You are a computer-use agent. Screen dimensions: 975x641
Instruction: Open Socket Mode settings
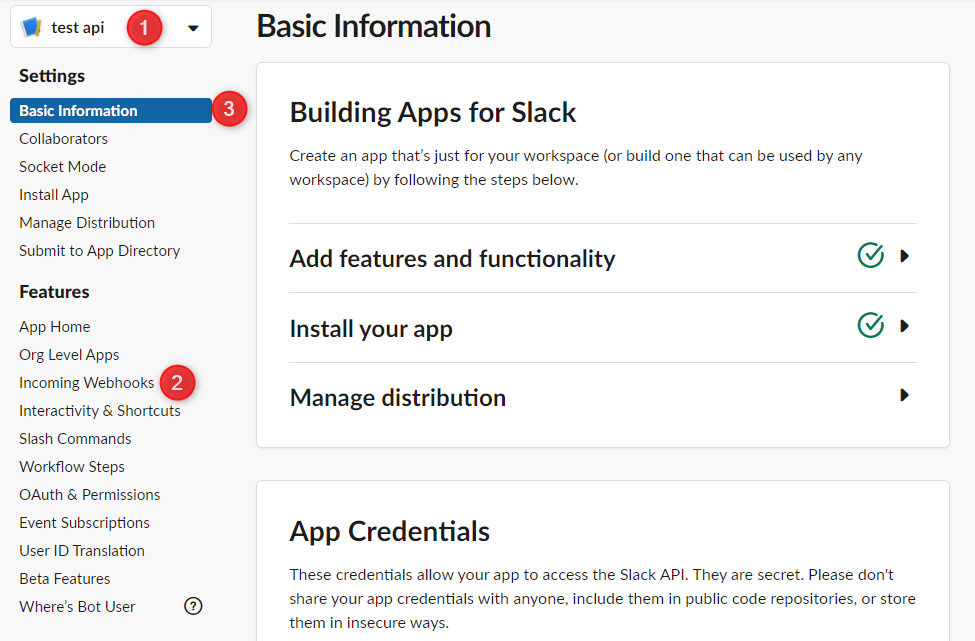tap(63, 167)
